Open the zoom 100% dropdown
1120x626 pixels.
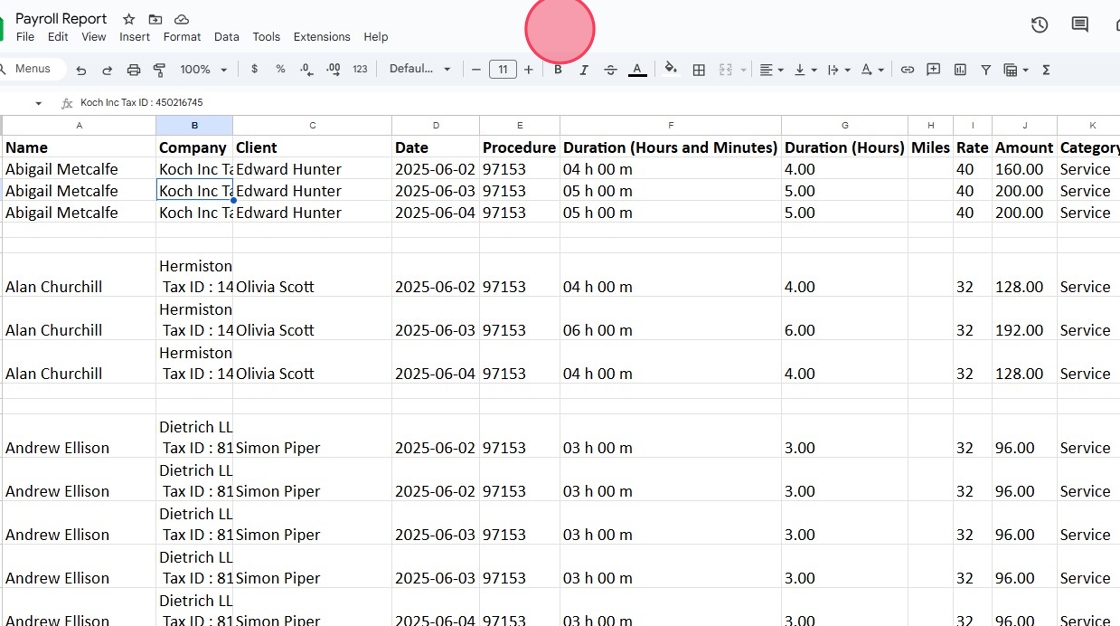pos(203,70)
